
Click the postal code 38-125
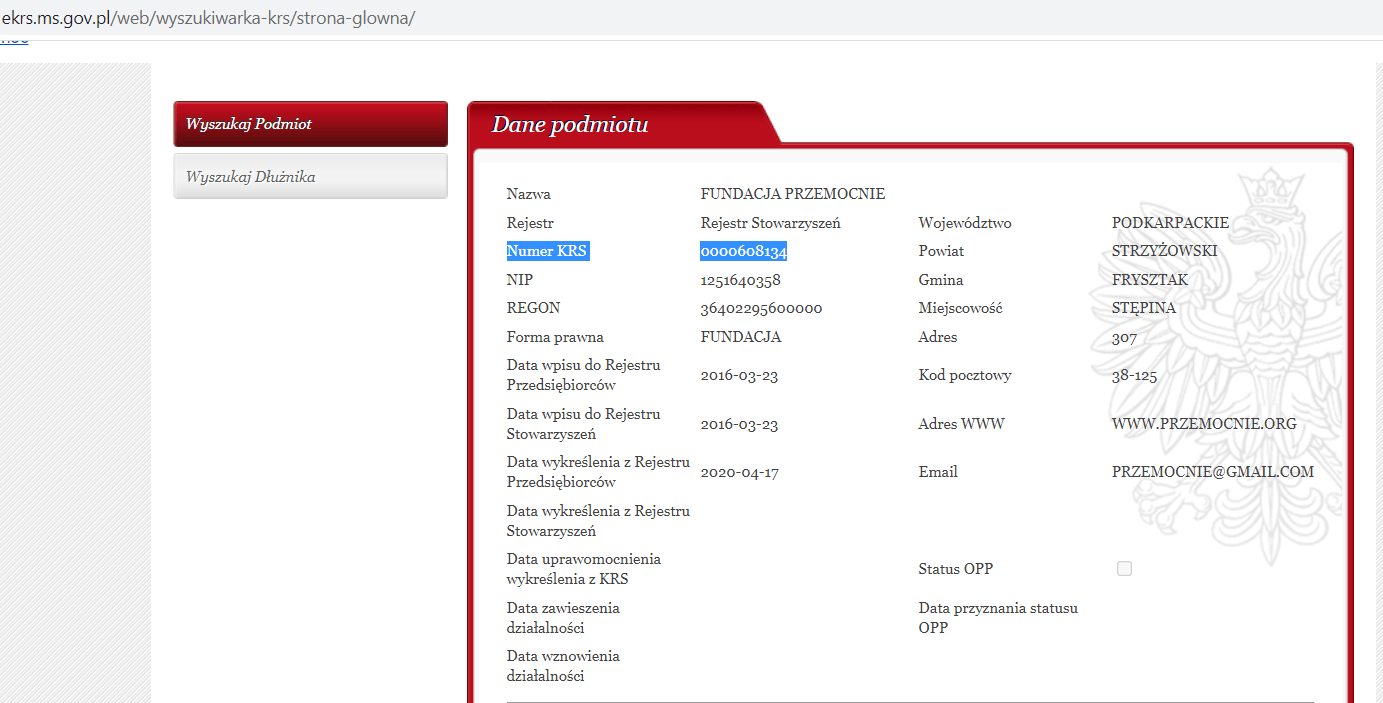1134,375
